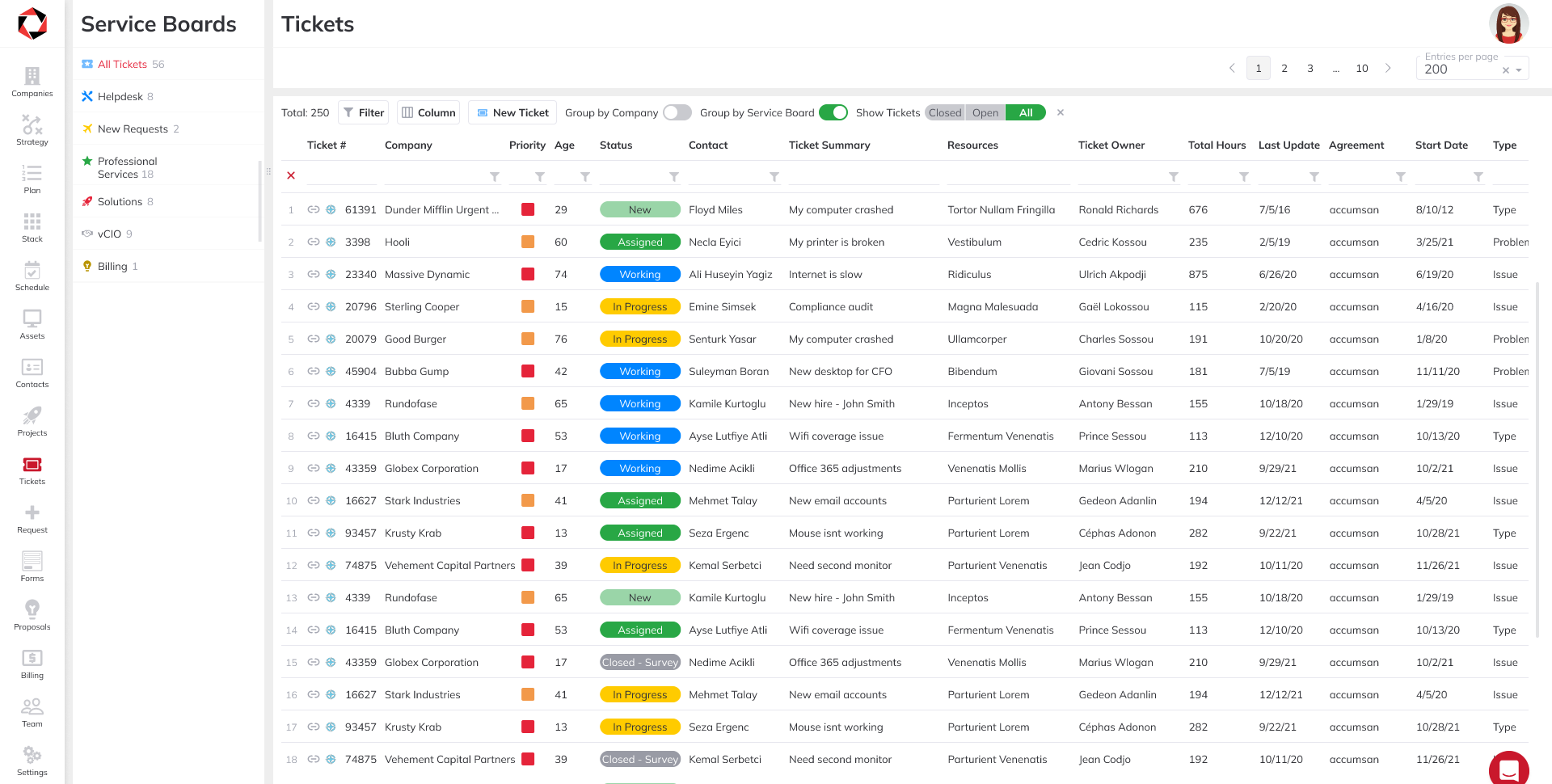Create a New Ticket

pos(512,112)
